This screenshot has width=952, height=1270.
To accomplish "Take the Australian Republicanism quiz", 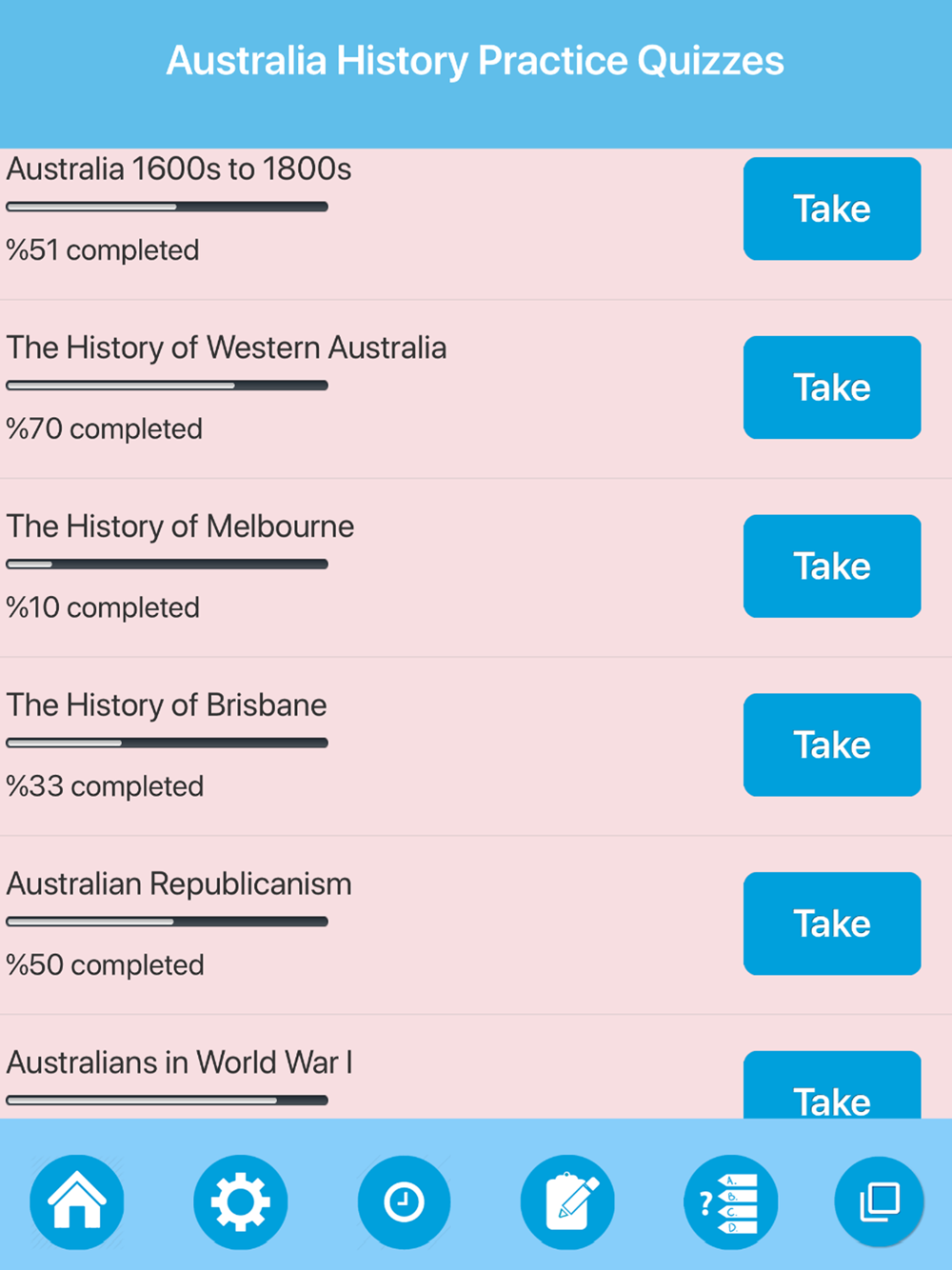I will point(832,923).
